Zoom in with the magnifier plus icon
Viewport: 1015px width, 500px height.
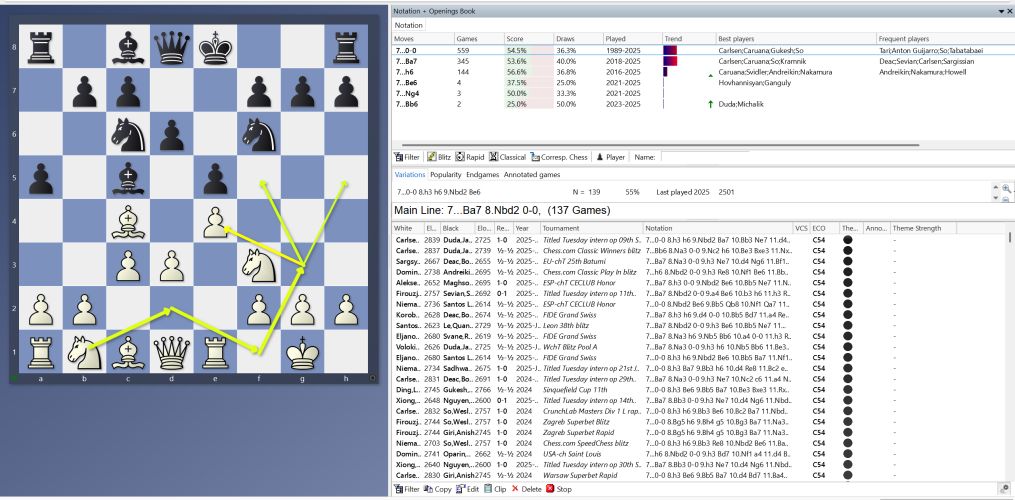994,187
